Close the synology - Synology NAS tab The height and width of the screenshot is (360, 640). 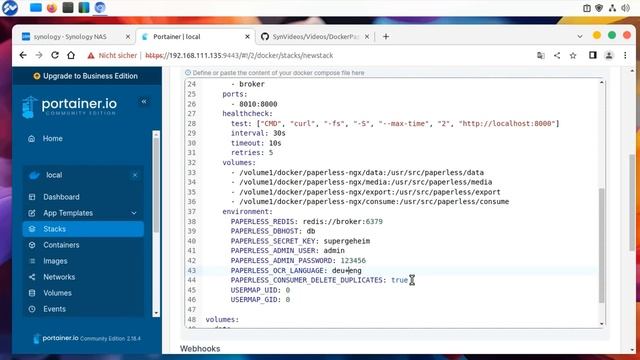tap(128, 37)
